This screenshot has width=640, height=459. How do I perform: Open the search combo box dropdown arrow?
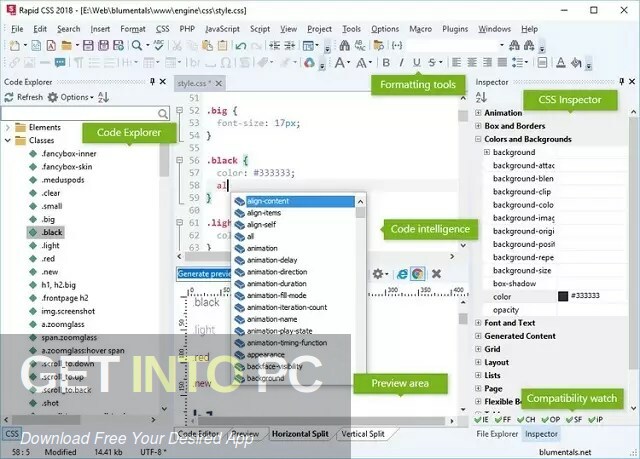coord(502,45)
